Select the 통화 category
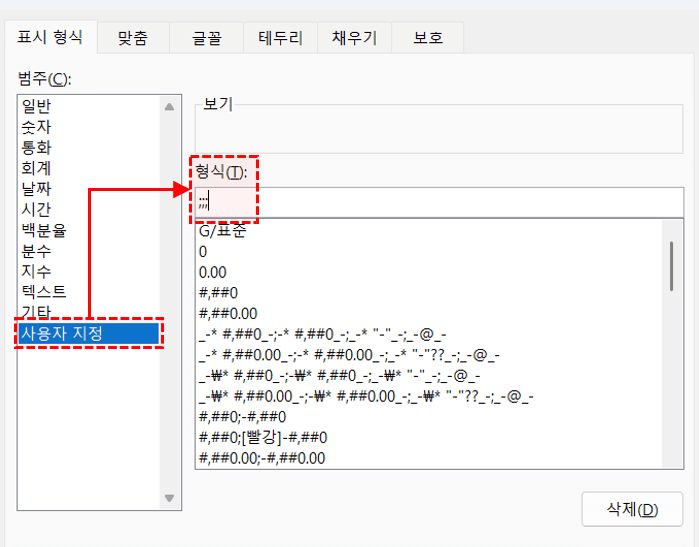The height and width of the screenshot is (547, 699). (37, 147)
